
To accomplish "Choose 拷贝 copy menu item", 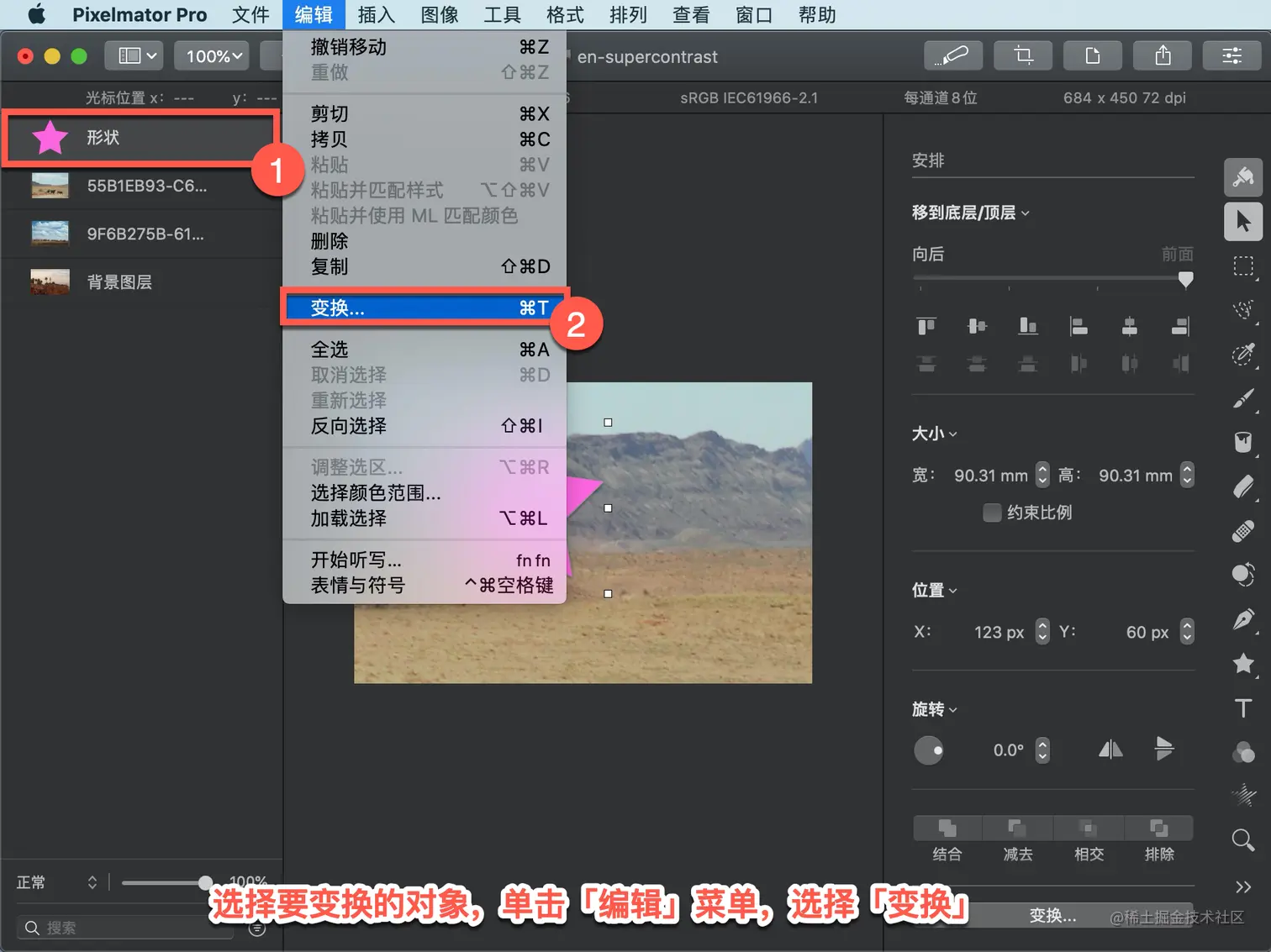I will point(425,139).
